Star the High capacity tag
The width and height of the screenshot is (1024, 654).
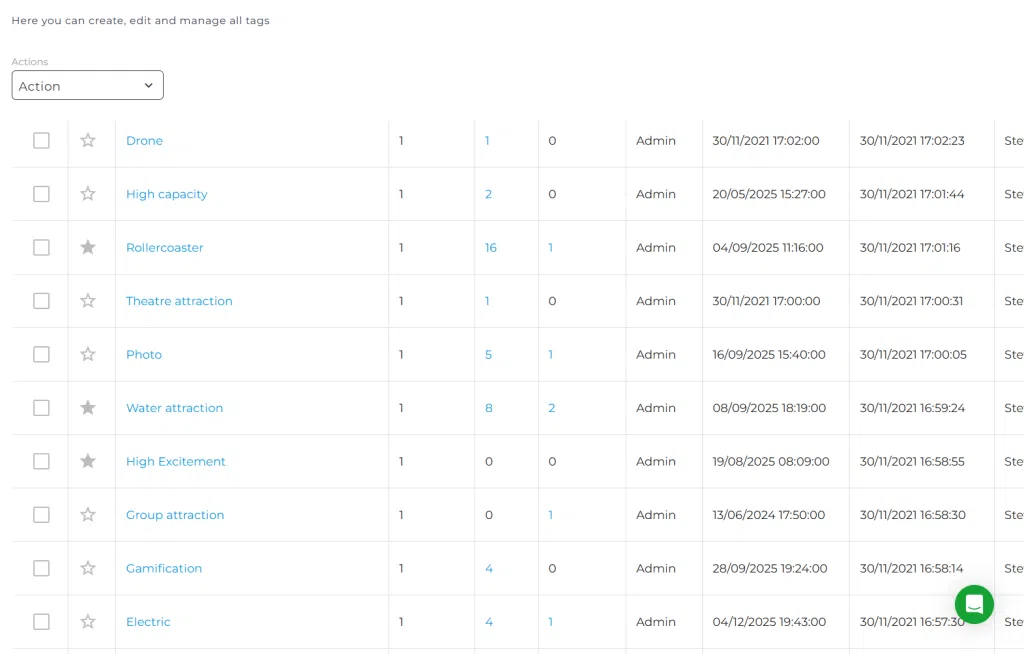(x=88, y=194)
